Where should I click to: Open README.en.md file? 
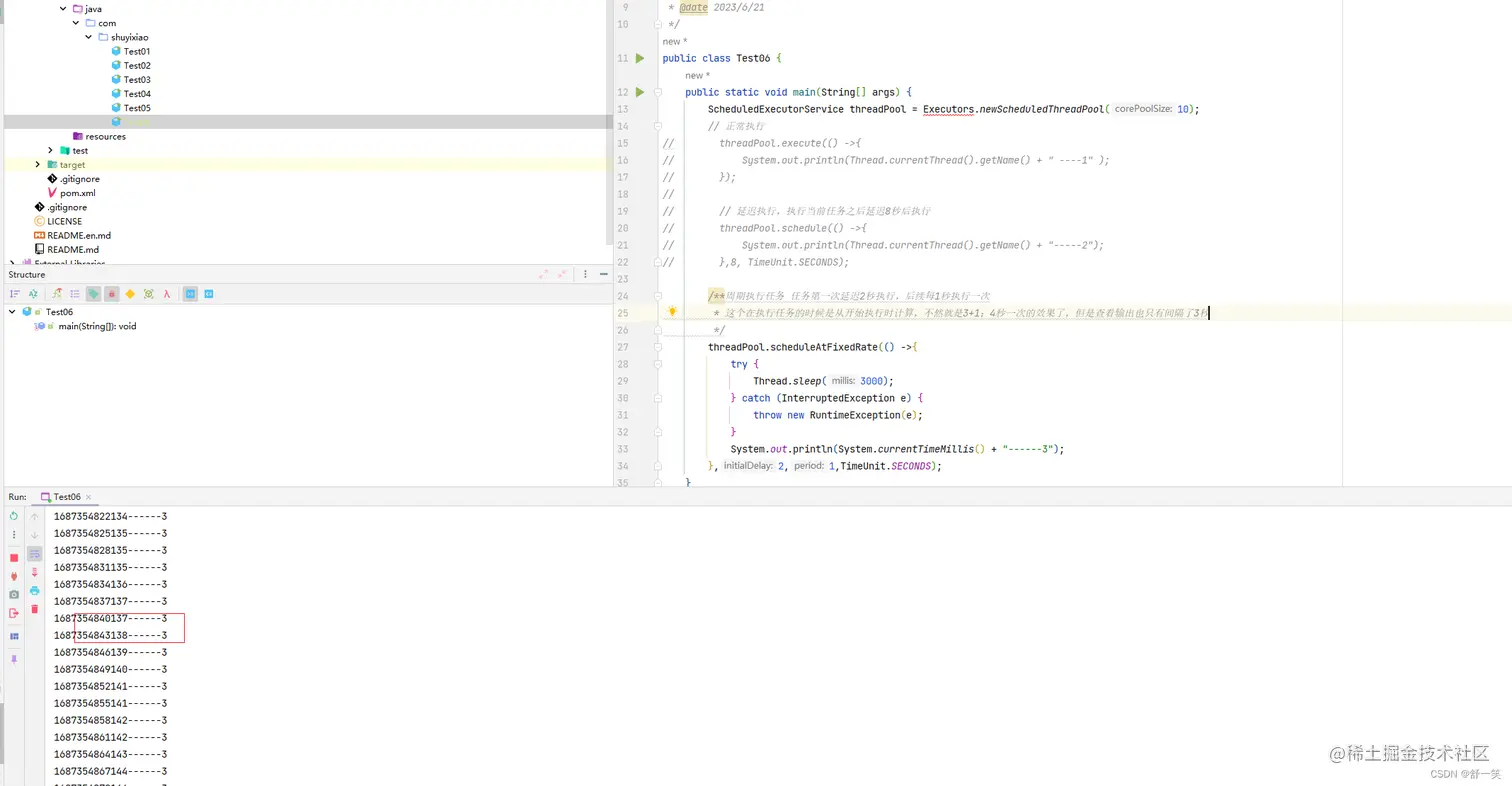[72, 235]
